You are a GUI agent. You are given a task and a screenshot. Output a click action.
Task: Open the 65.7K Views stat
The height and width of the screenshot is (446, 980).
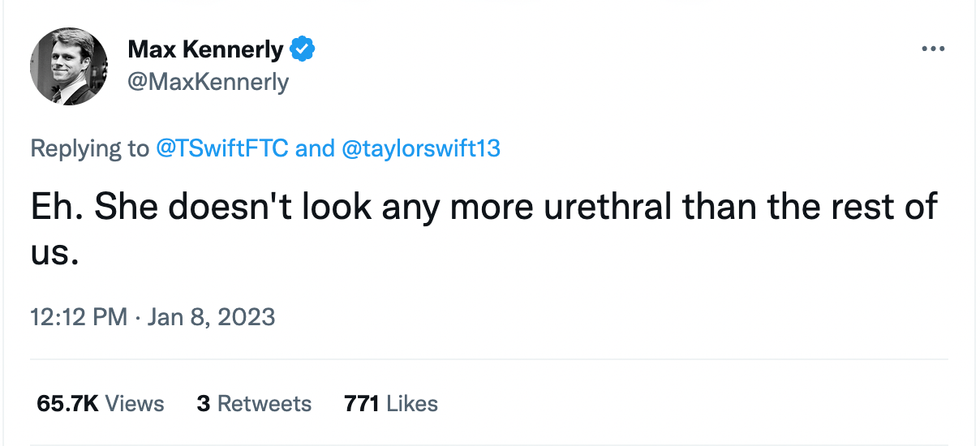tap(100, 403)
